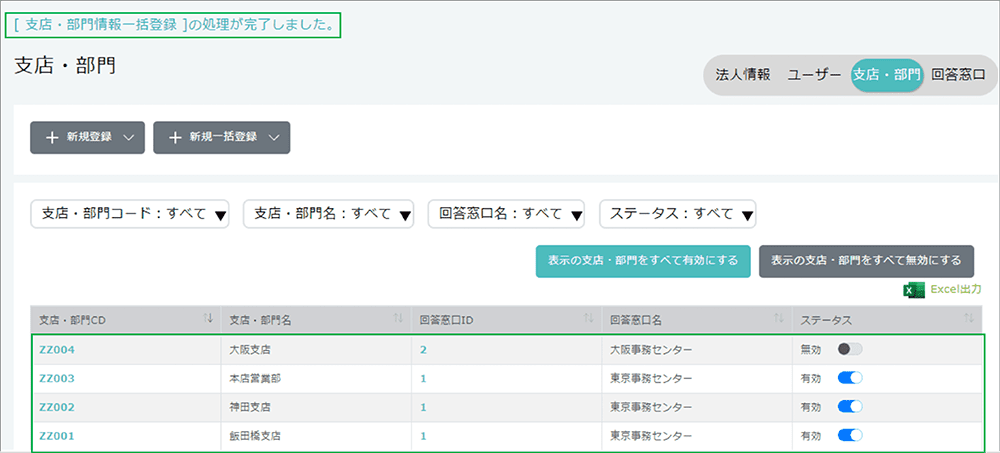Go to the ユーザー tab
The width and height of the screenshot is (1000, 453).
click(814, 75)
